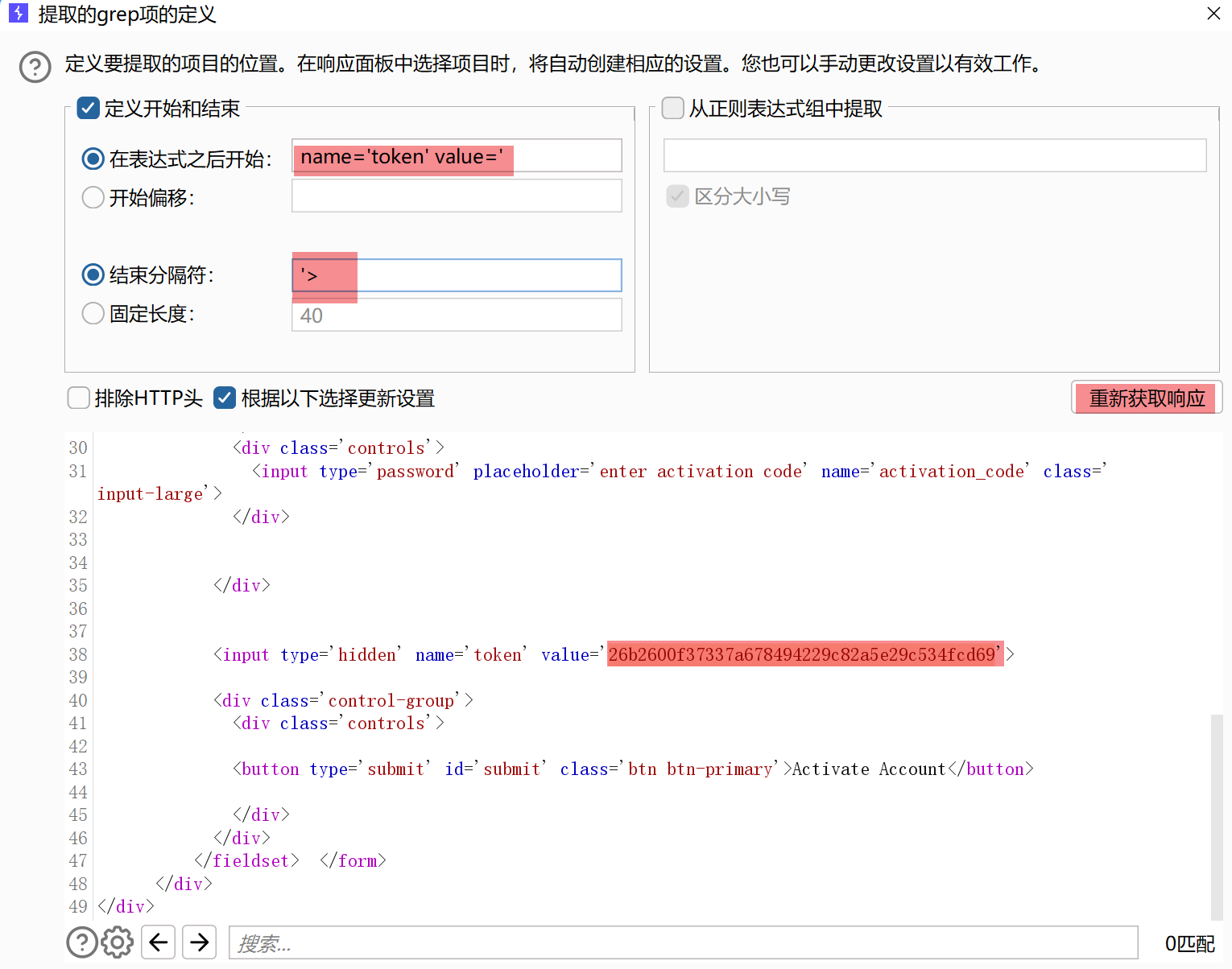Click 'input-large' wrapped class text
1232x969 pixels.
[x=151, y=493]
